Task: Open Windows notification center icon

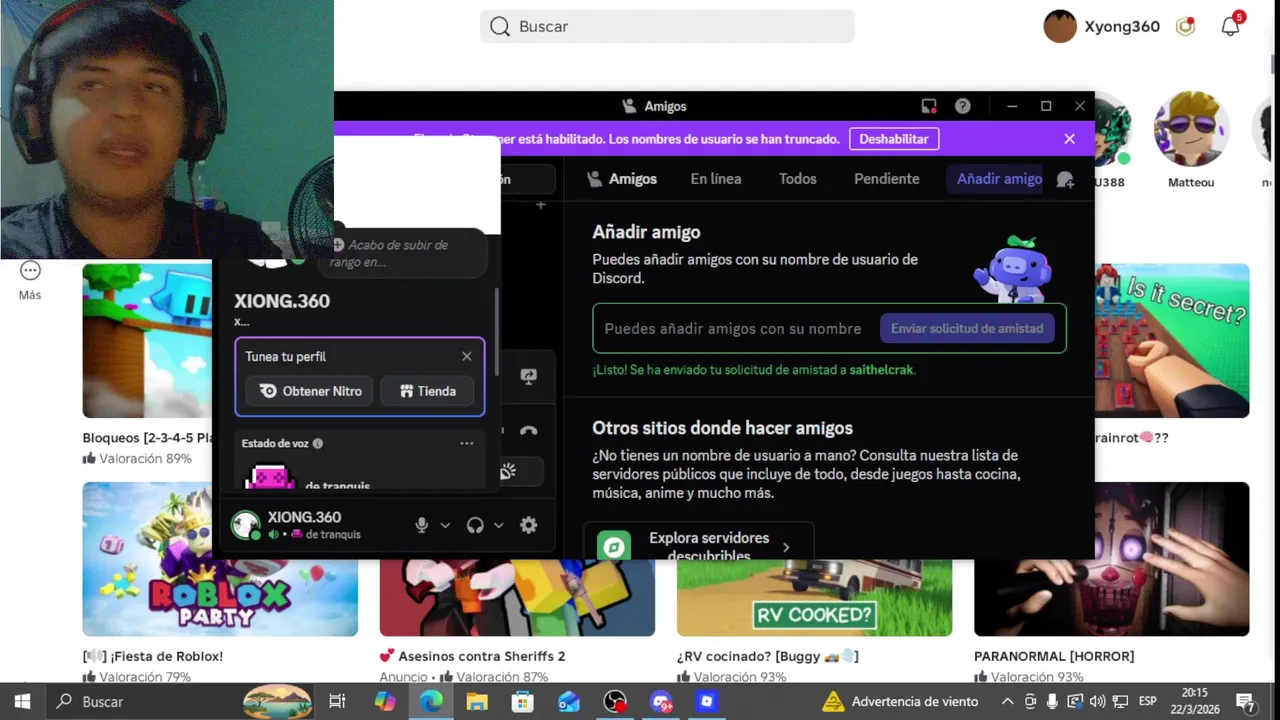Action: (x=1245, y=702)
